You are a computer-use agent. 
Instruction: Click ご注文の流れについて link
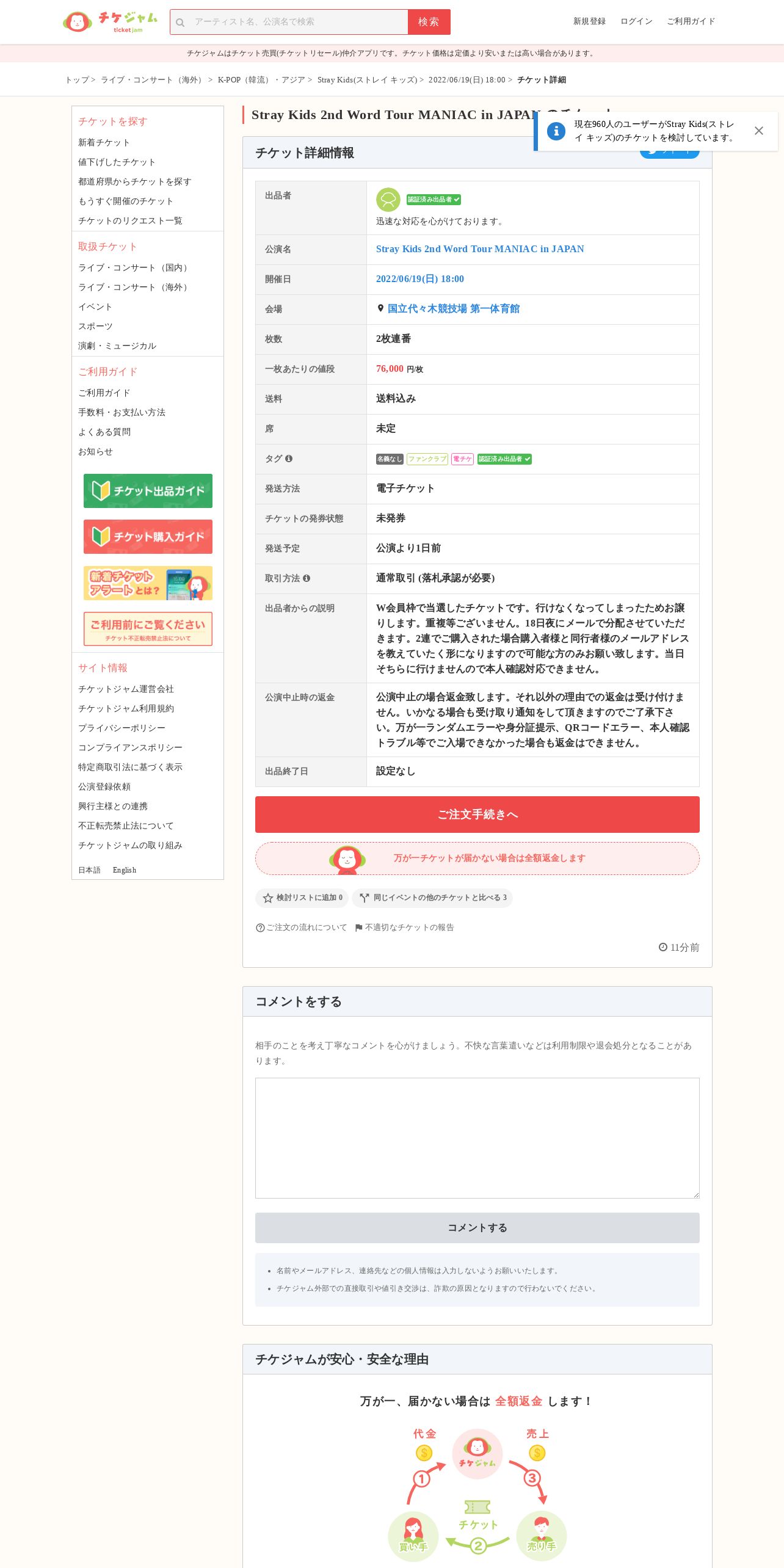[306, 927]
